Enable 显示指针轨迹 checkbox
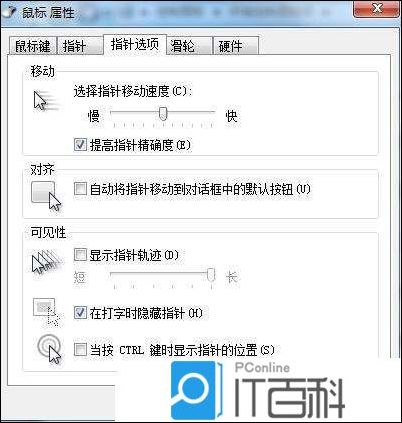The height and width of the screenshot is (423, 402). click(x=80, y=255)
